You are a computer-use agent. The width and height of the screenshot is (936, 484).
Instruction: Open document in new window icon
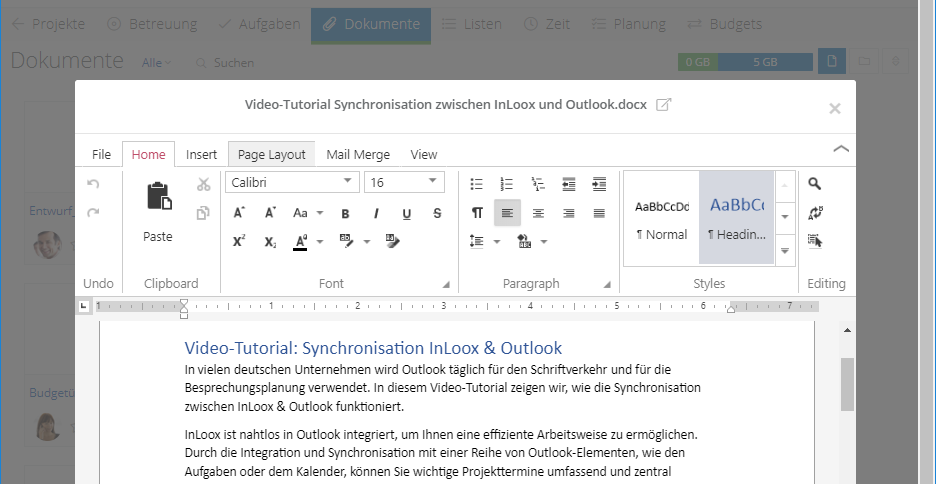[663, 104]
